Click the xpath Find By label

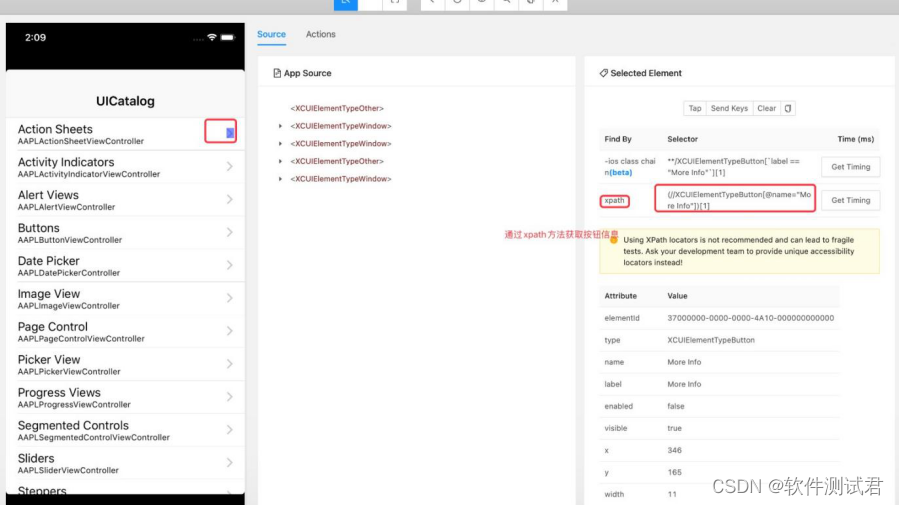point(614,201)
